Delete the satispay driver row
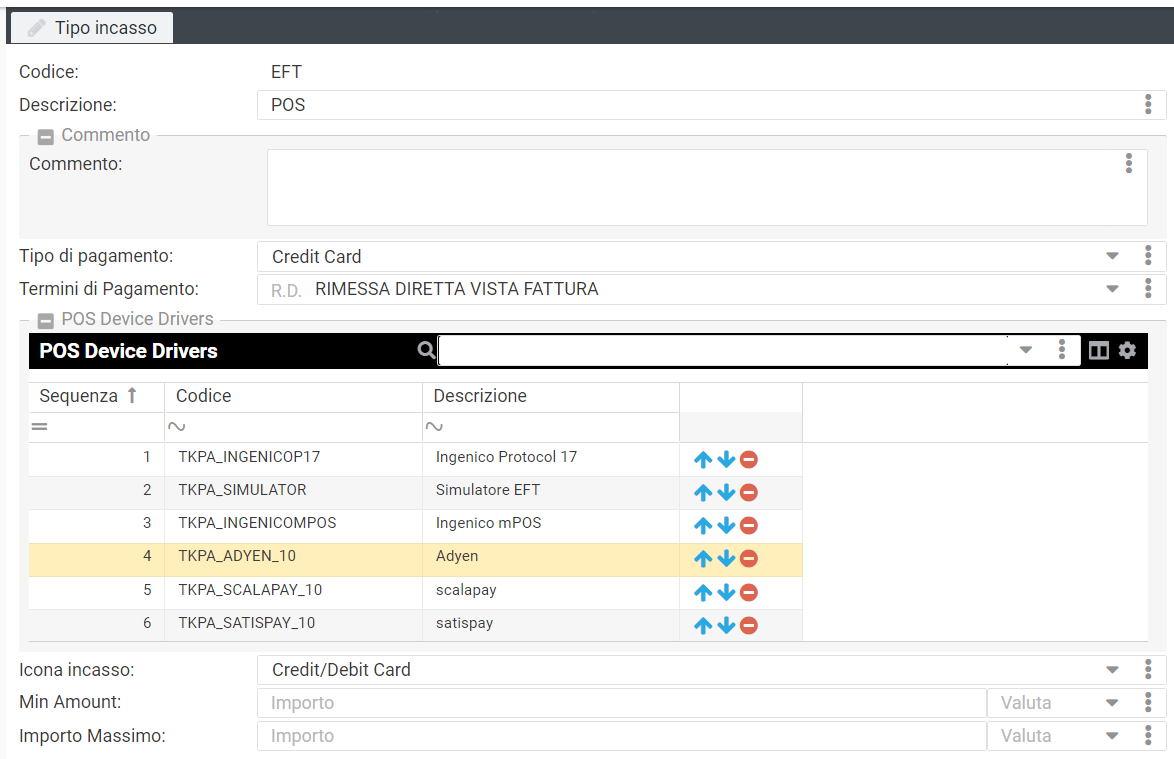Screen dimensions: 1174x759 coord(748,626)
